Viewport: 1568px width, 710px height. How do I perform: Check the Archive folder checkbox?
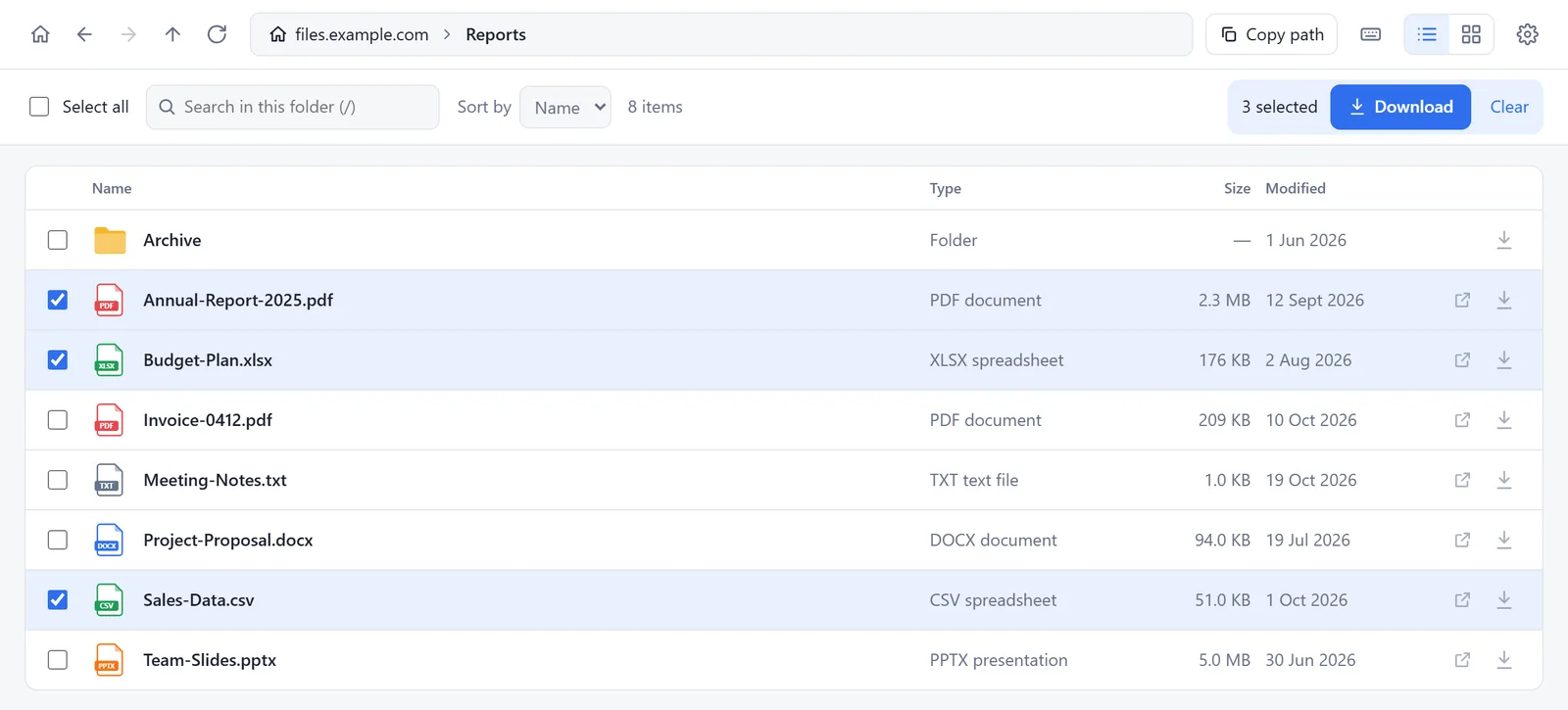[x=58, y=240]
